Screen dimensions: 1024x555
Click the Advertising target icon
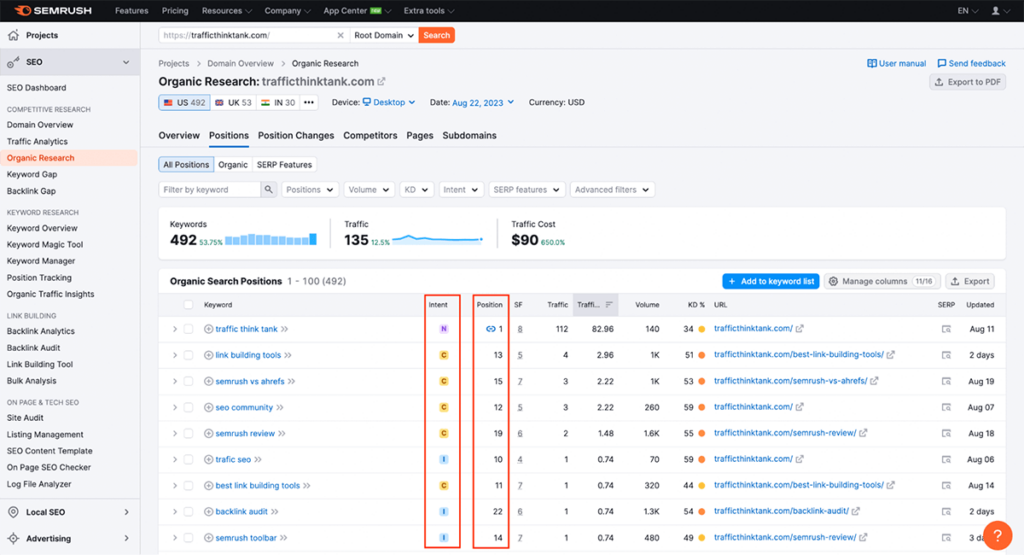(x=13, y=539)
